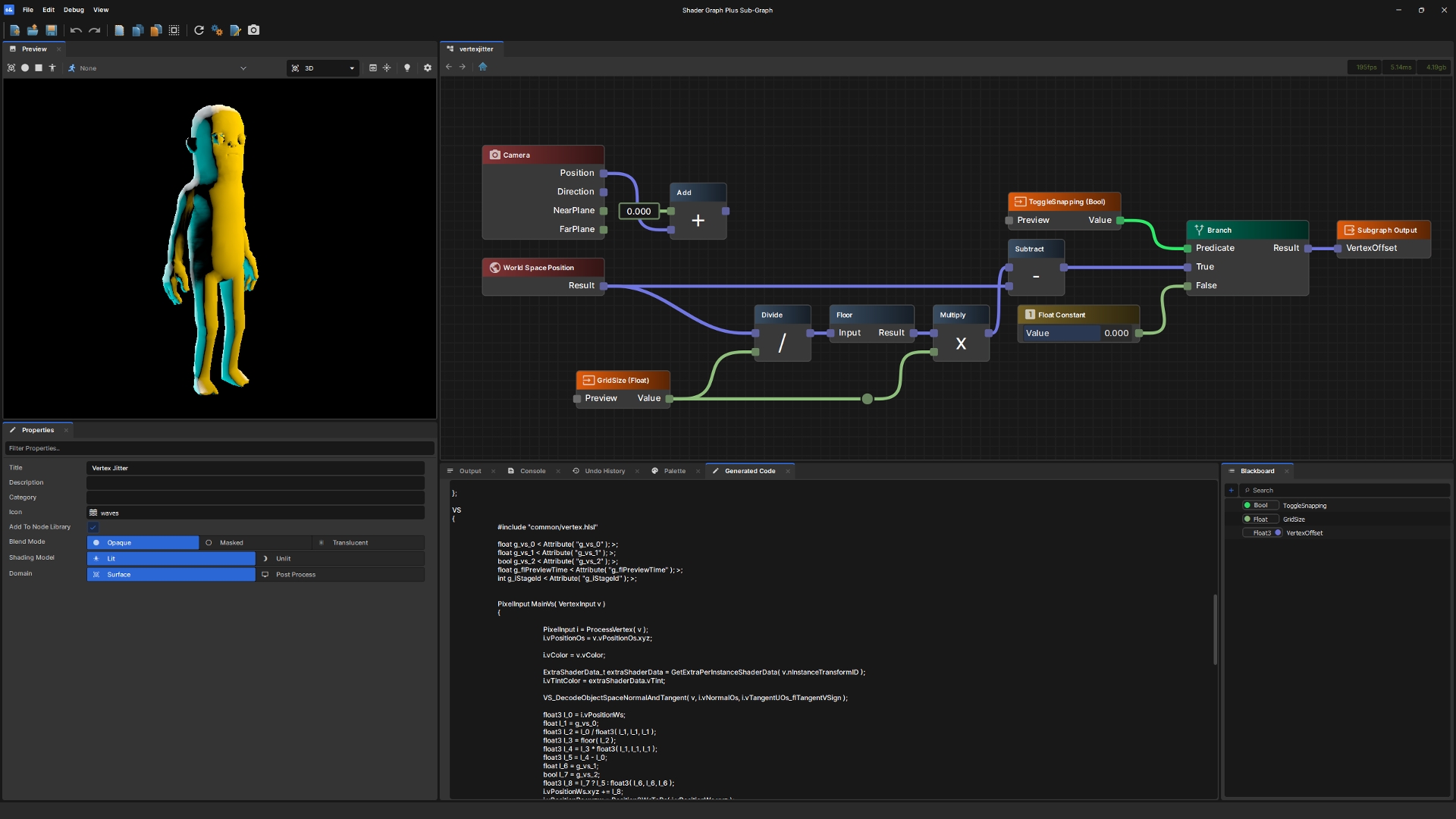Open the Debug menu
This screenshot has height=819, width=1456.
coord(74,10)
